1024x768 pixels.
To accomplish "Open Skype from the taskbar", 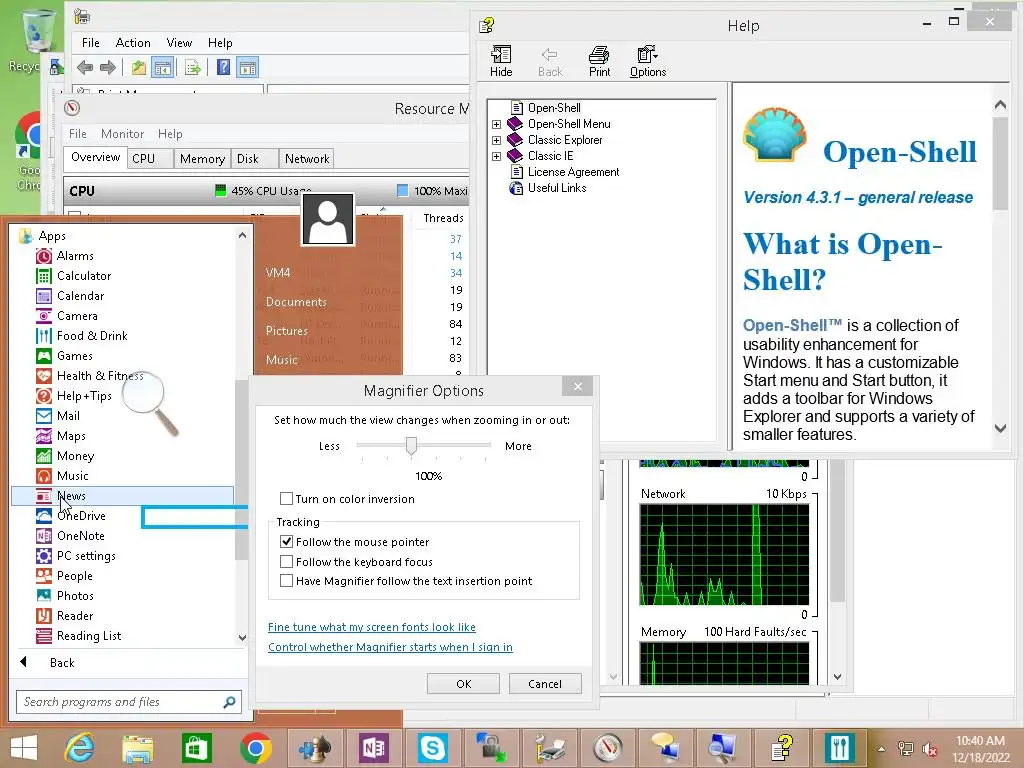I will [432, 748].
